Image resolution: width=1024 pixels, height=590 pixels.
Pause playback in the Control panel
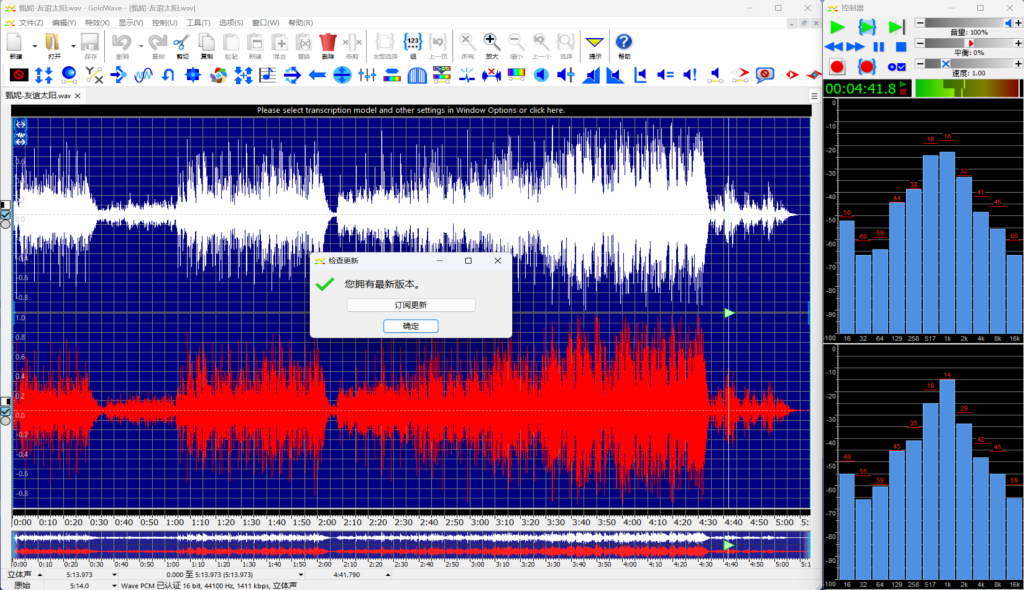tap(879, 46)
